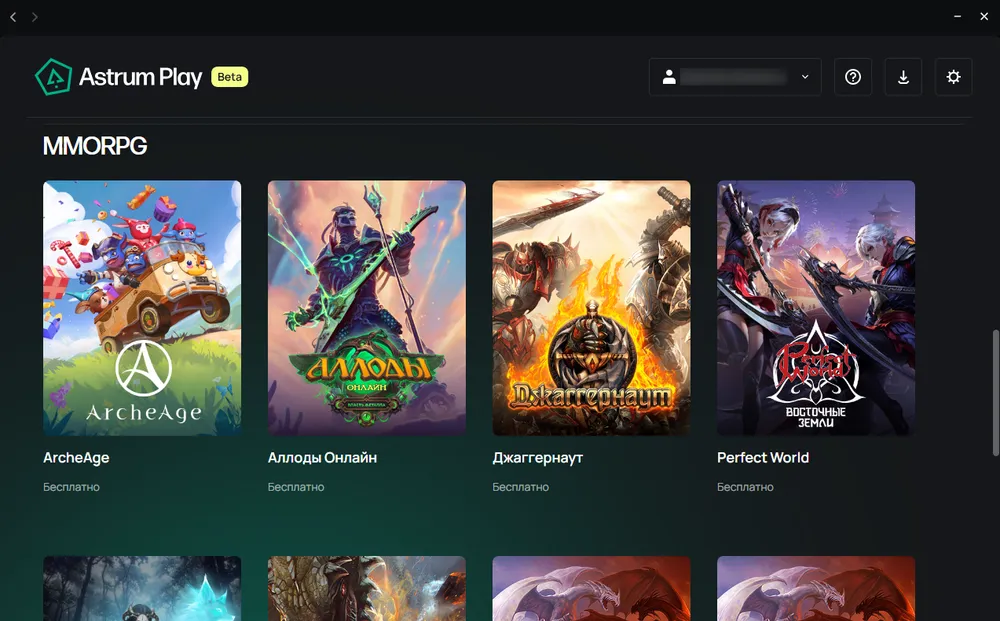
Task: Click the Perfect World game title
Action: [763, 458]
